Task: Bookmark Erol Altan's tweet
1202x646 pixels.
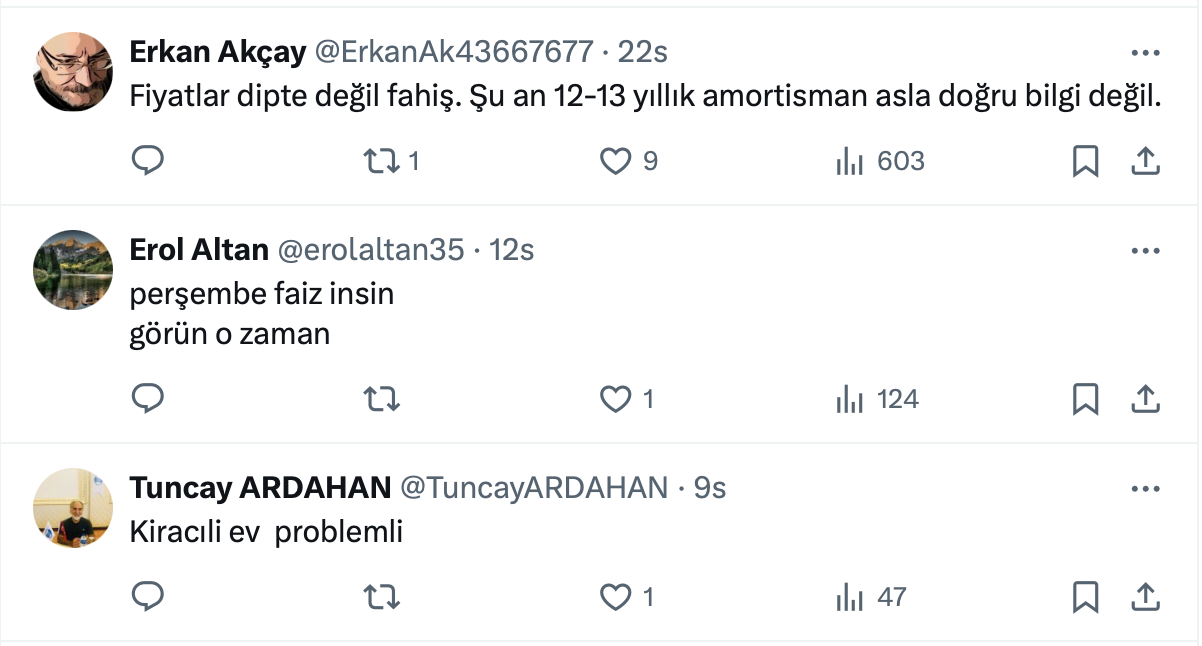Action: tap(1085, 399)
